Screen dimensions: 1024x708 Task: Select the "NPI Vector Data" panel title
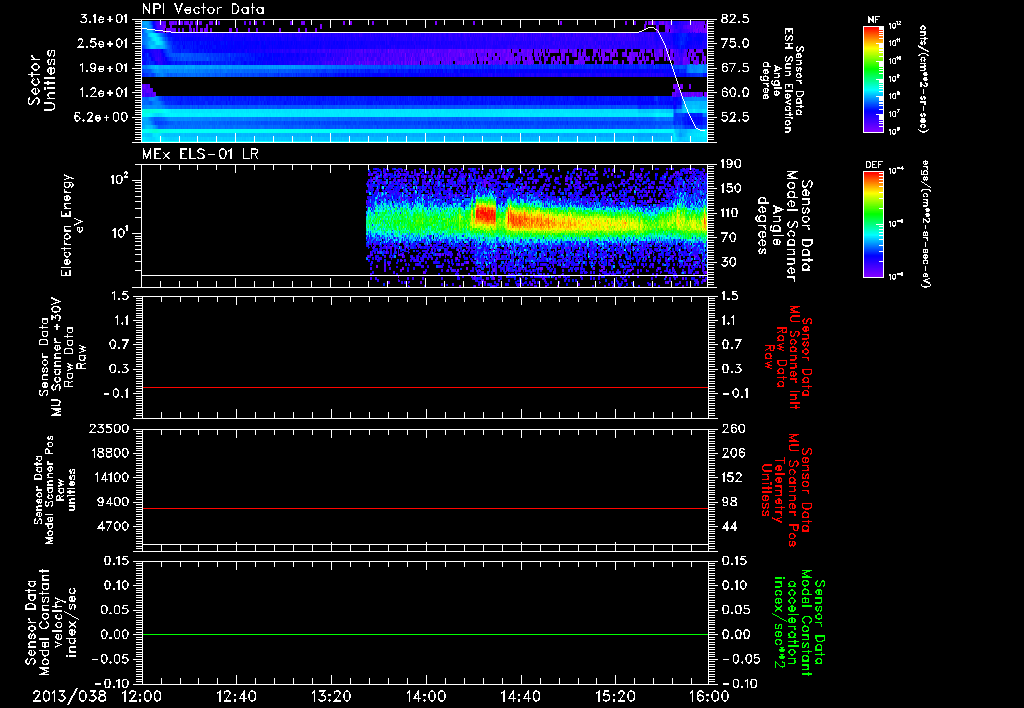[203, 9]
